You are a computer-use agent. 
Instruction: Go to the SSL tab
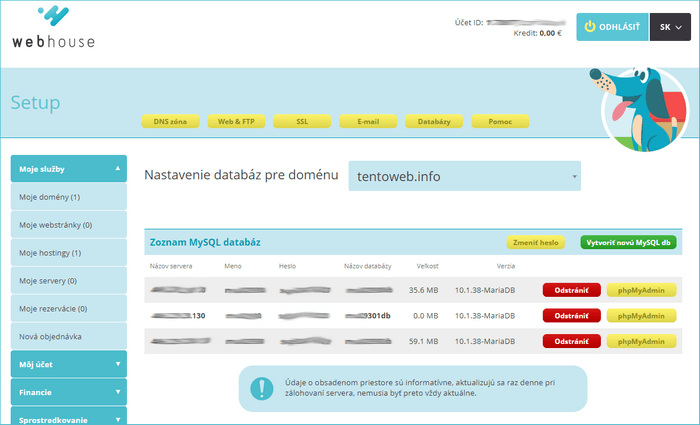pos(302,122)
